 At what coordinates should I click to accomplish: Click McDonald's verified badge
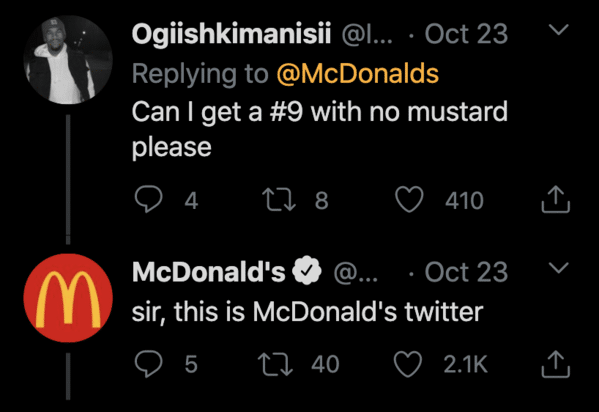pyautogui.click(x=306, y=271)
